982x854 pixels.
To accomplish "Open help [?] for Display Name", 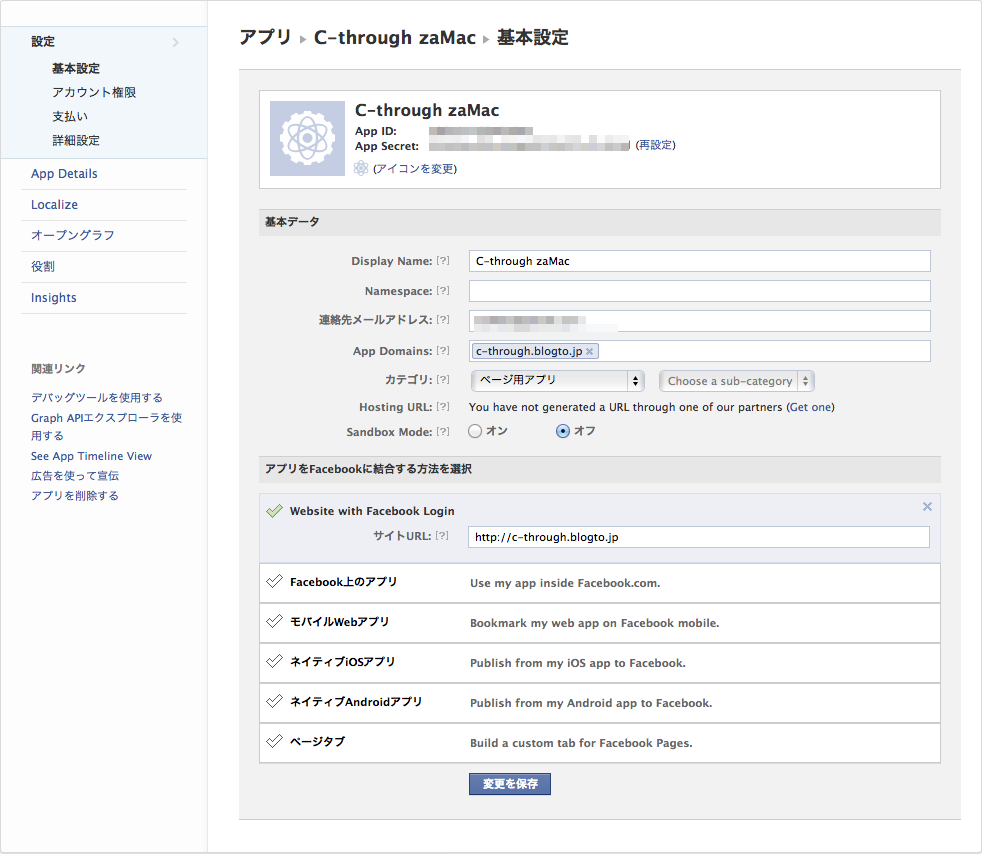I will pyautogui.click(x=443, y=260).
